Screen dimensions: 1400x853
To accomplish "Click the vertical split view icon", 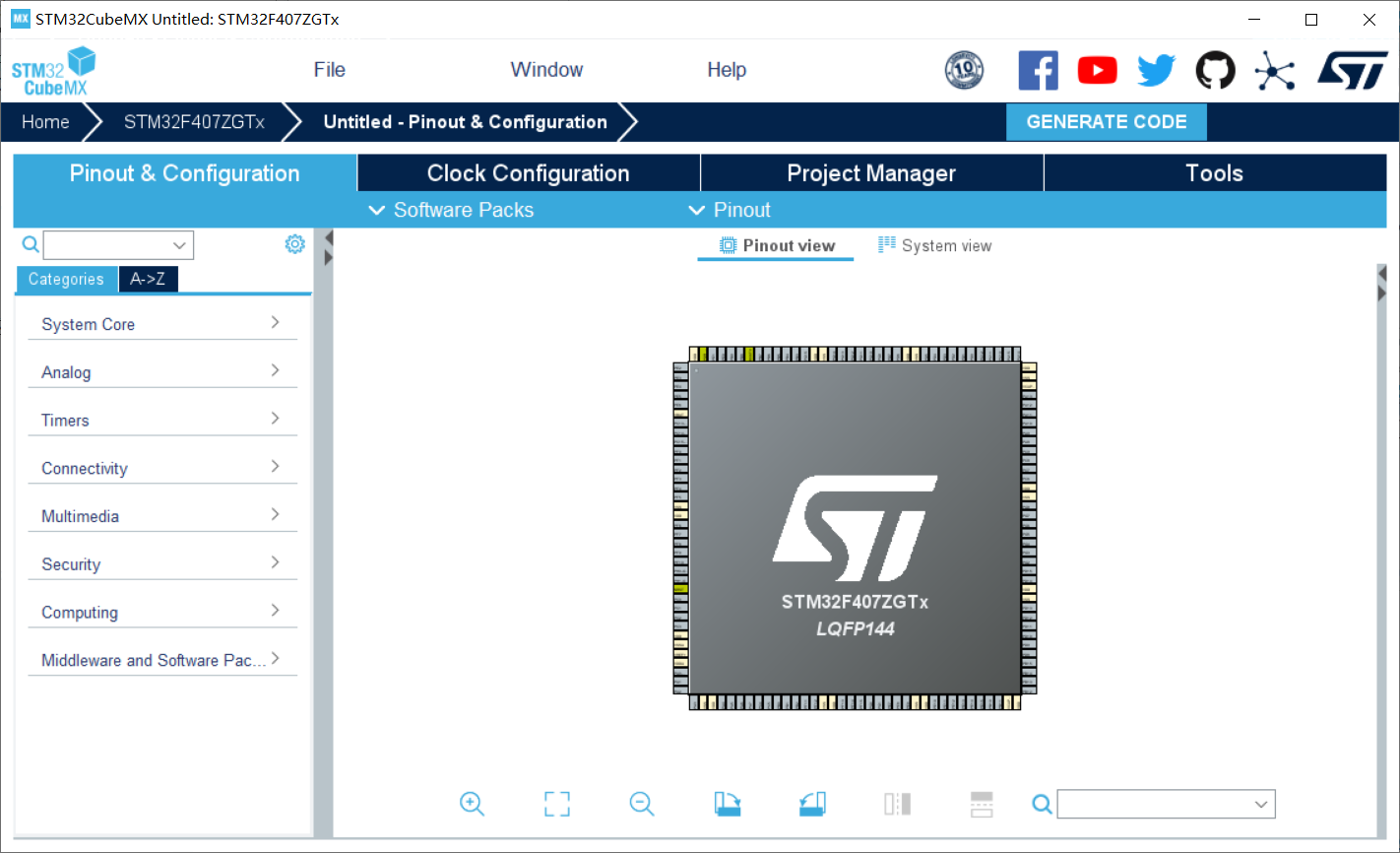I will (897, 804).
